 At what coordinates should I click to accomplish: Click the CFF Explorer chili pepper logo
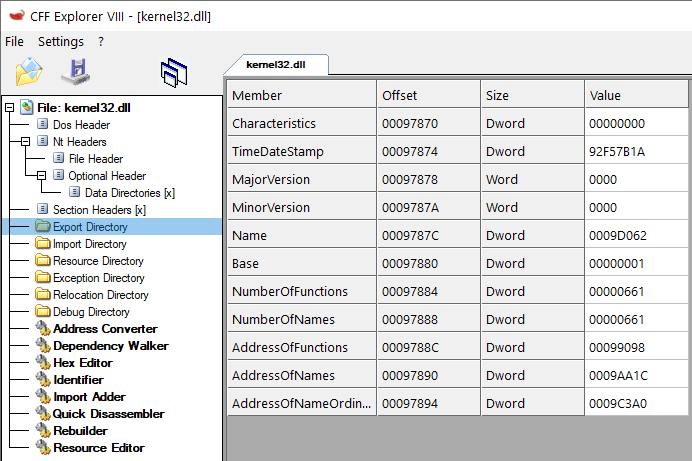coord(17,16)
